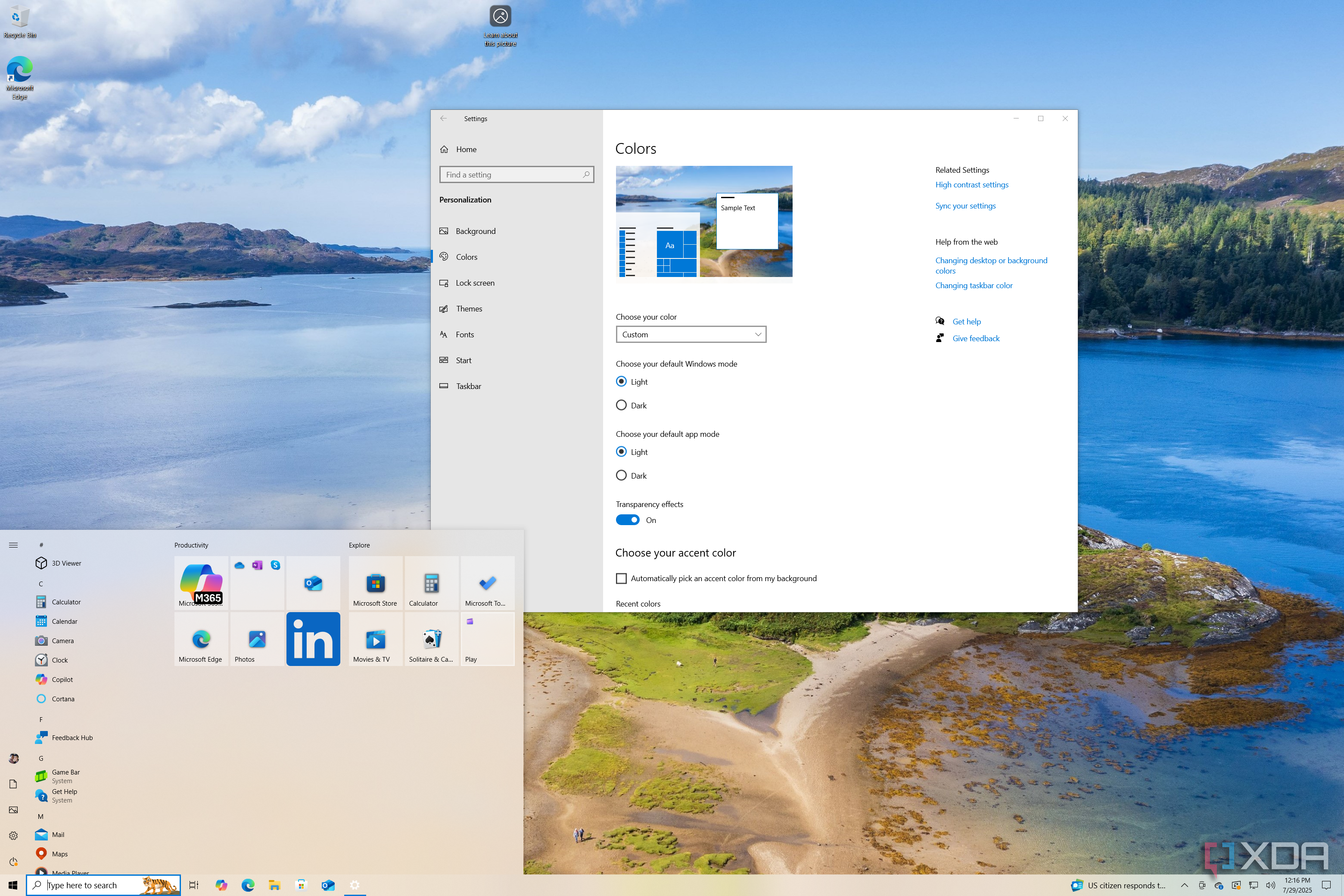1344x896 pixels.
Task: Click the Get help link
Action: pyautogui.click(x=966, y=322)
